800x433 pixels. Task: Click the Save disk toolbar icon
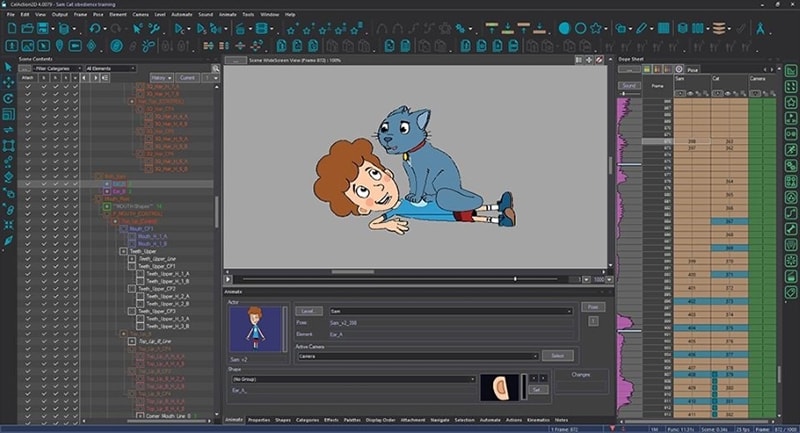[x=43, y=28]
